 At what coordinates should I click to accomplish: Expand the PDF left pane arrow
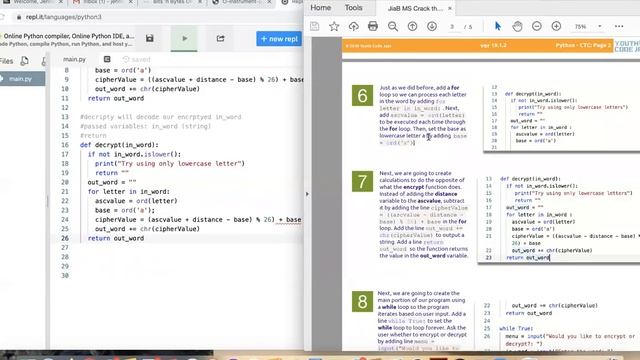point(307,194)
